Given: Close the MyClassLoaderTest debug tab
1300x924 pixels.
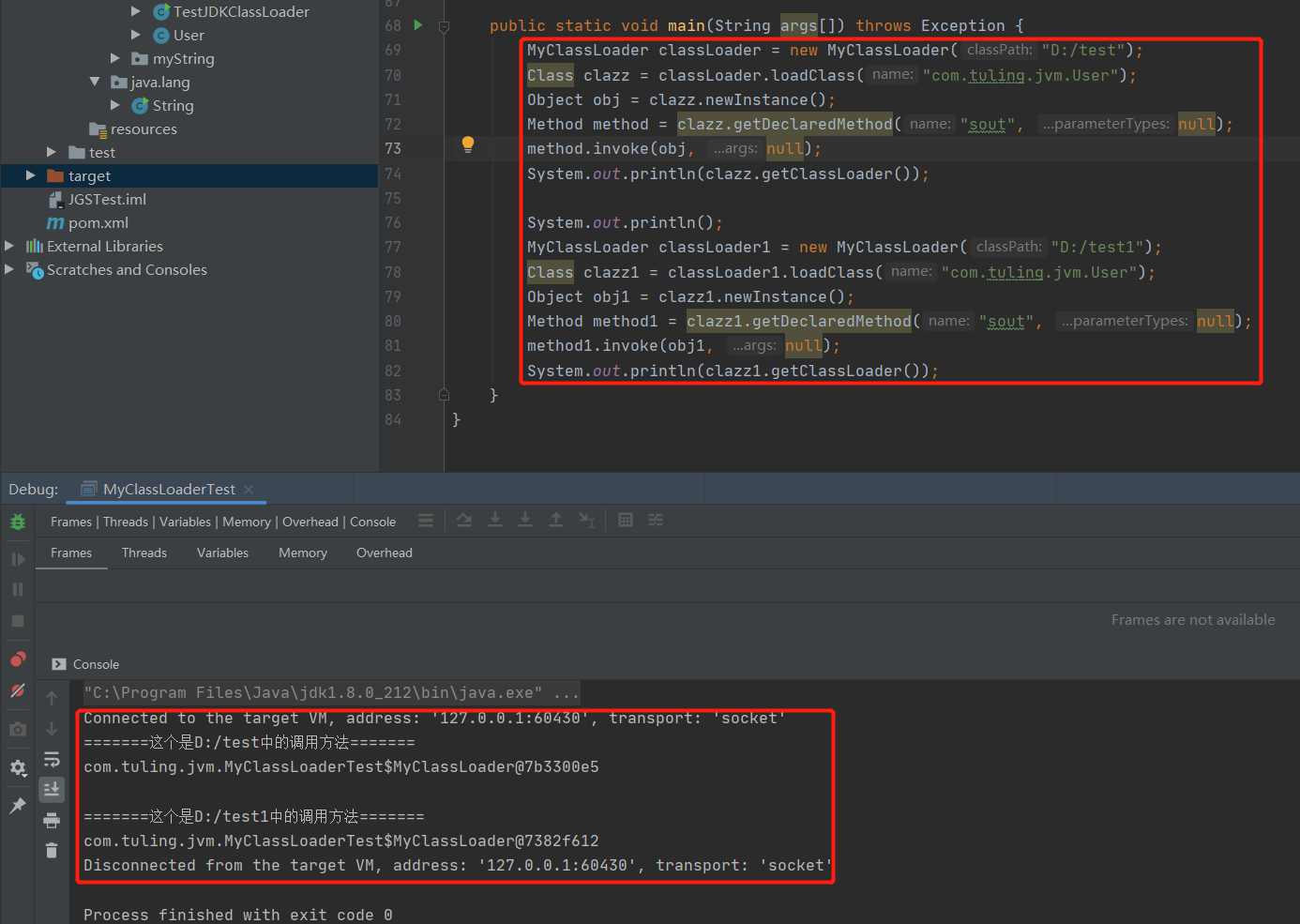Looking at the screenshot, I should pos(249,490).
